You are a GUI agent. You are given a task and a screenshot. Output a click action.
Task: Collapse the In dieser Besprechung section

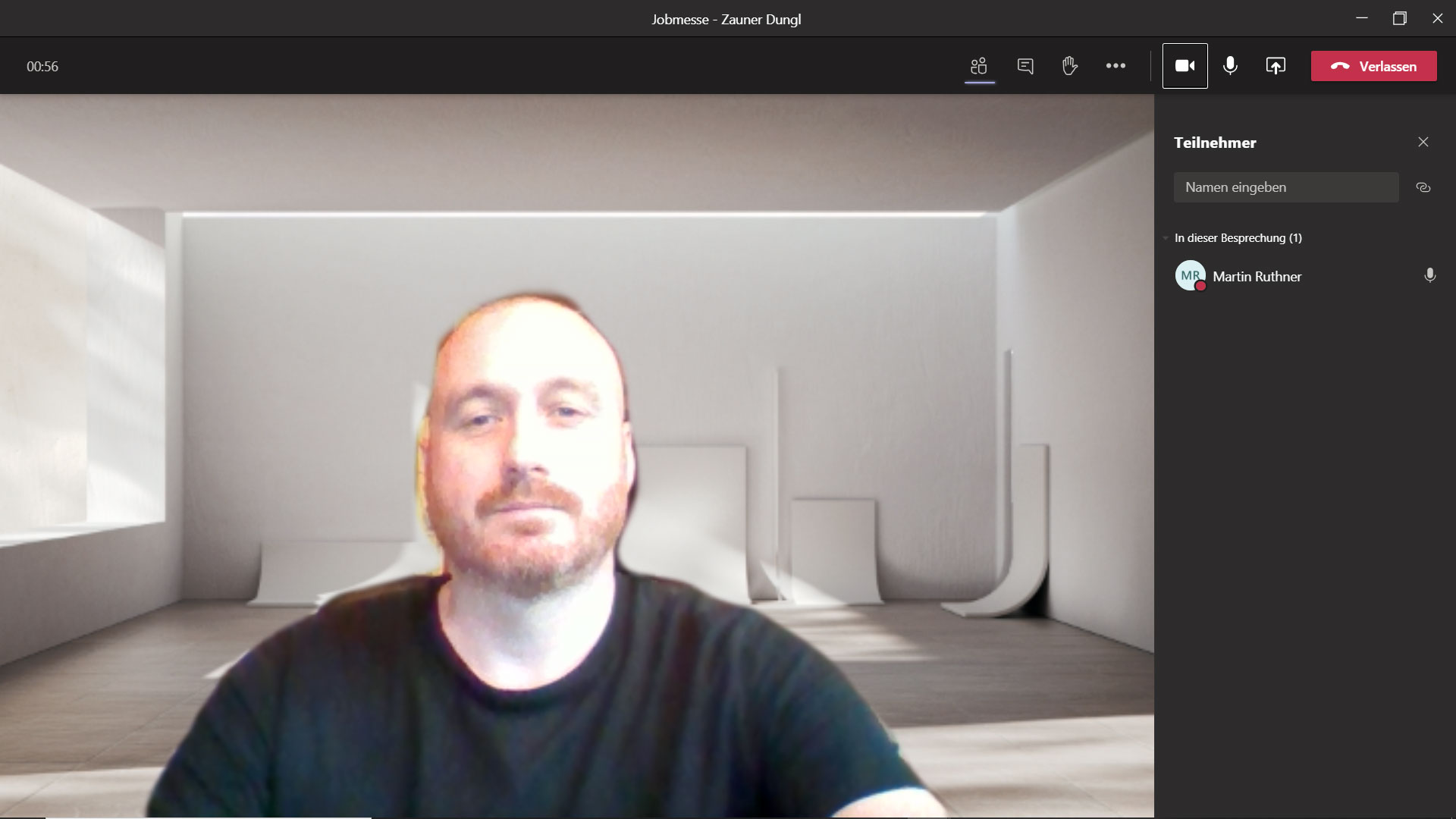[1166, 238]
